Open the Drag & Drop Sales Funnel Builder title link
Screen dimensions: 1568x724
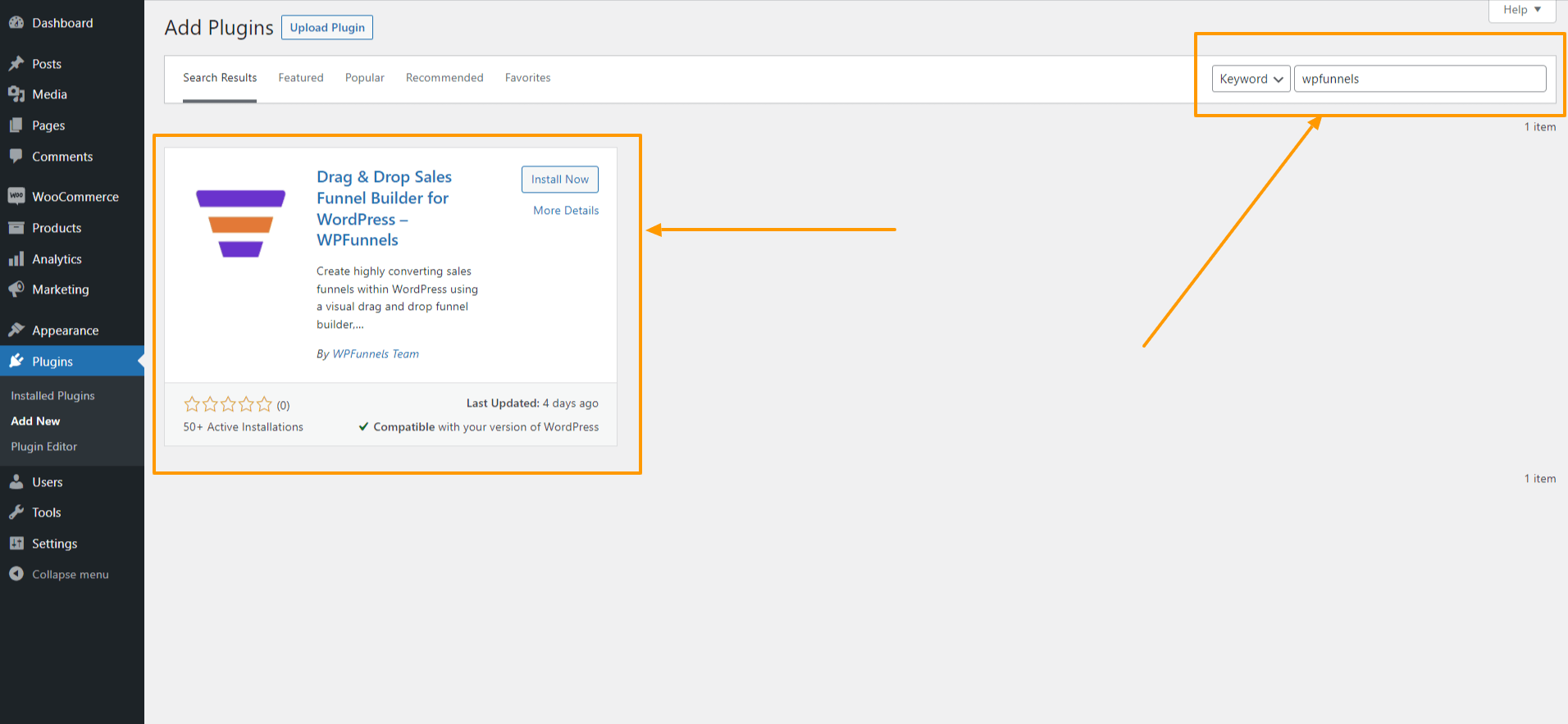[x=385, y=208]
